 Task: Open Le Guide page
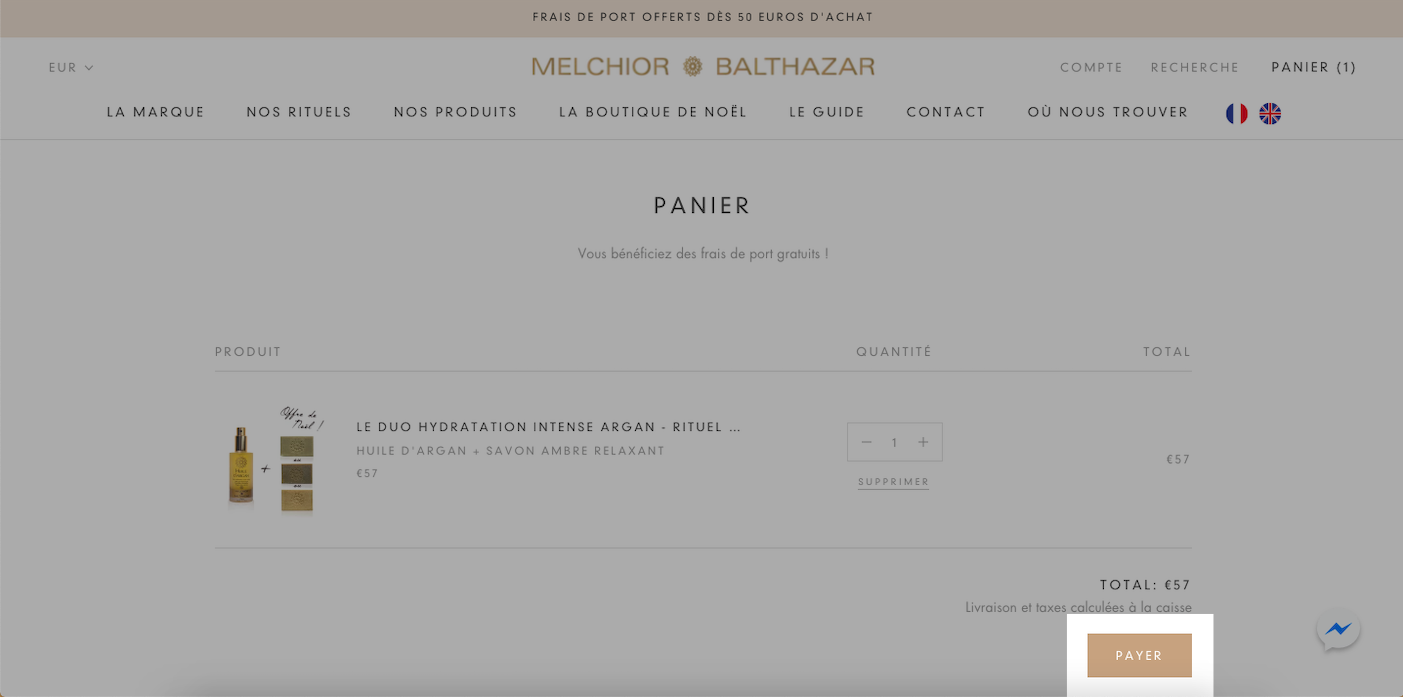[x=827, y=112]
